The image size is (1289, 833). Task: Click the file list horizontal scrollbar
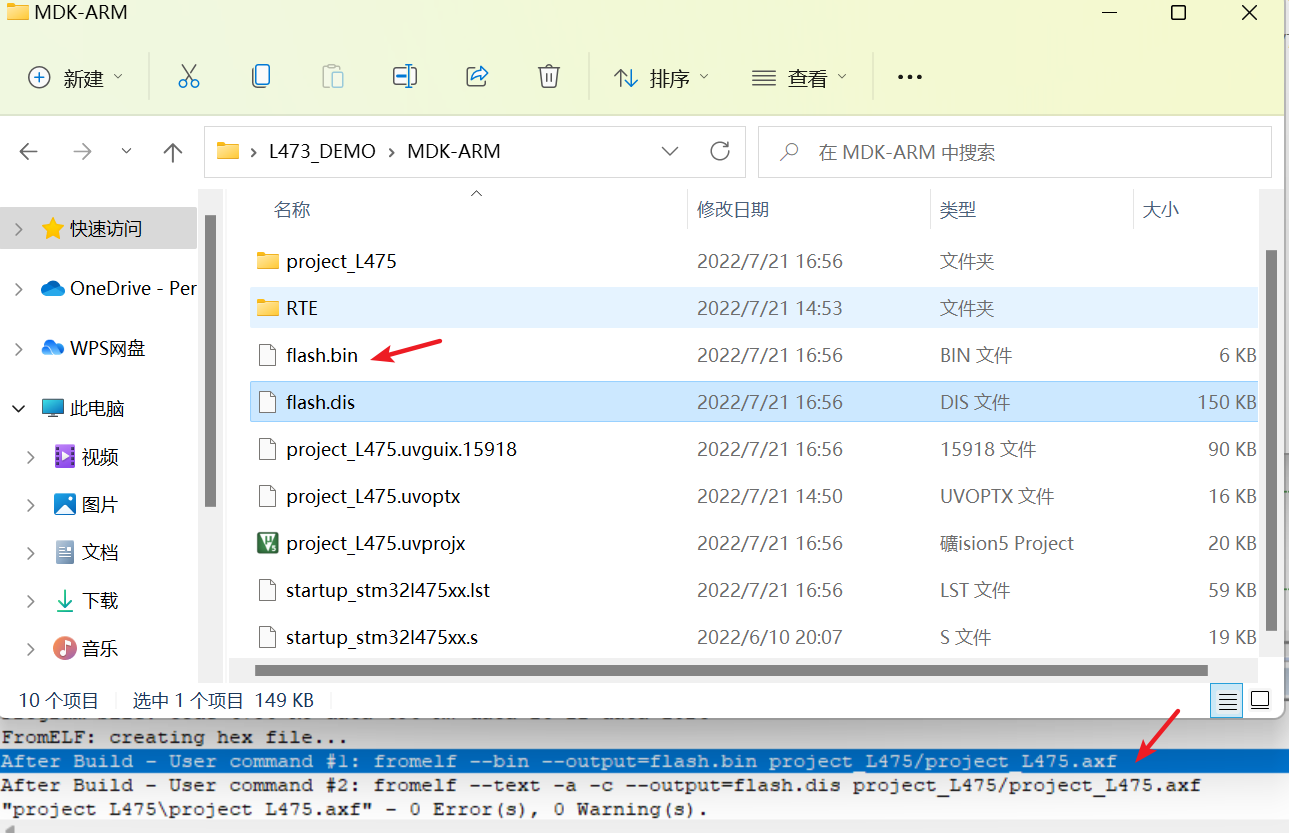point(733,670)
